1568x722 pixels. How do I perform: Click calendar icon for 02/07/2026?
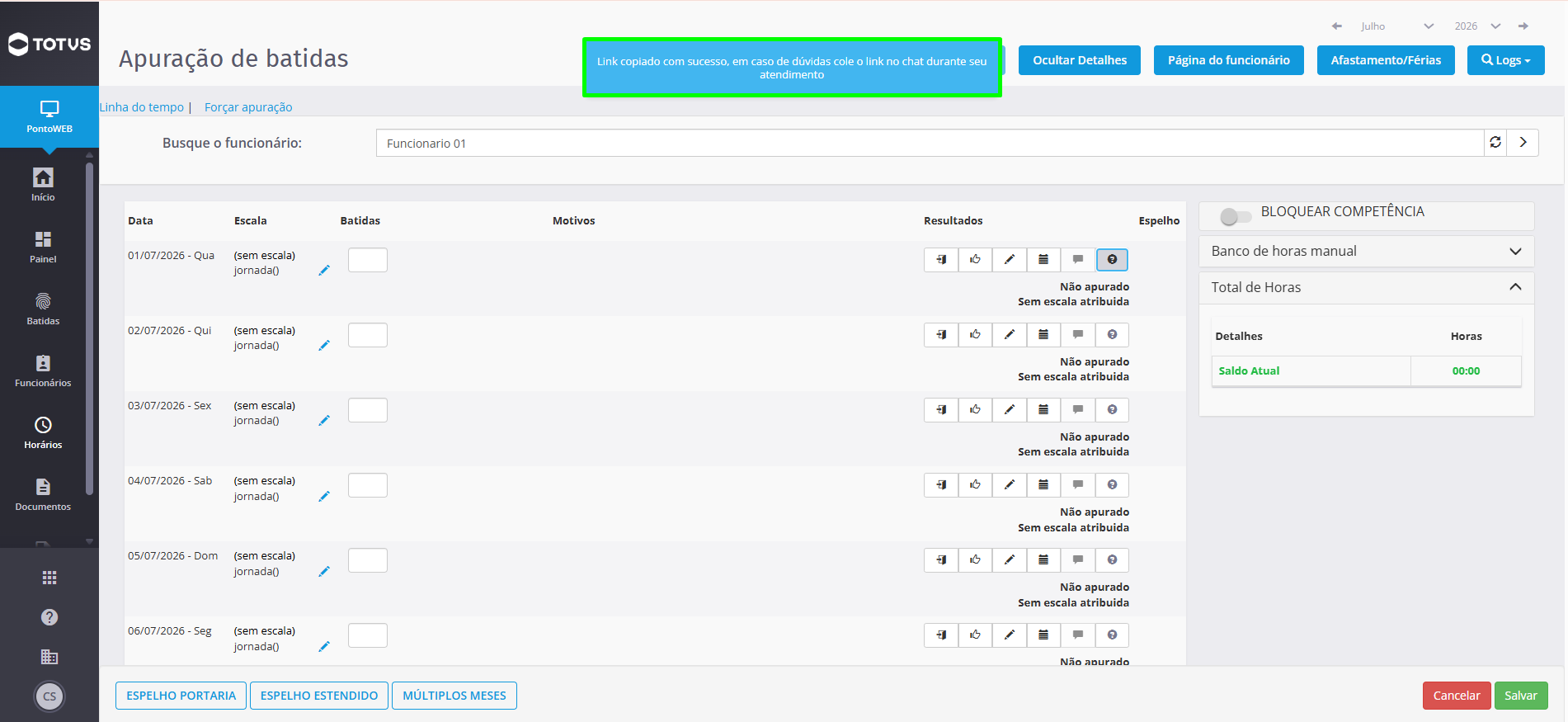tap(1043, 335)
